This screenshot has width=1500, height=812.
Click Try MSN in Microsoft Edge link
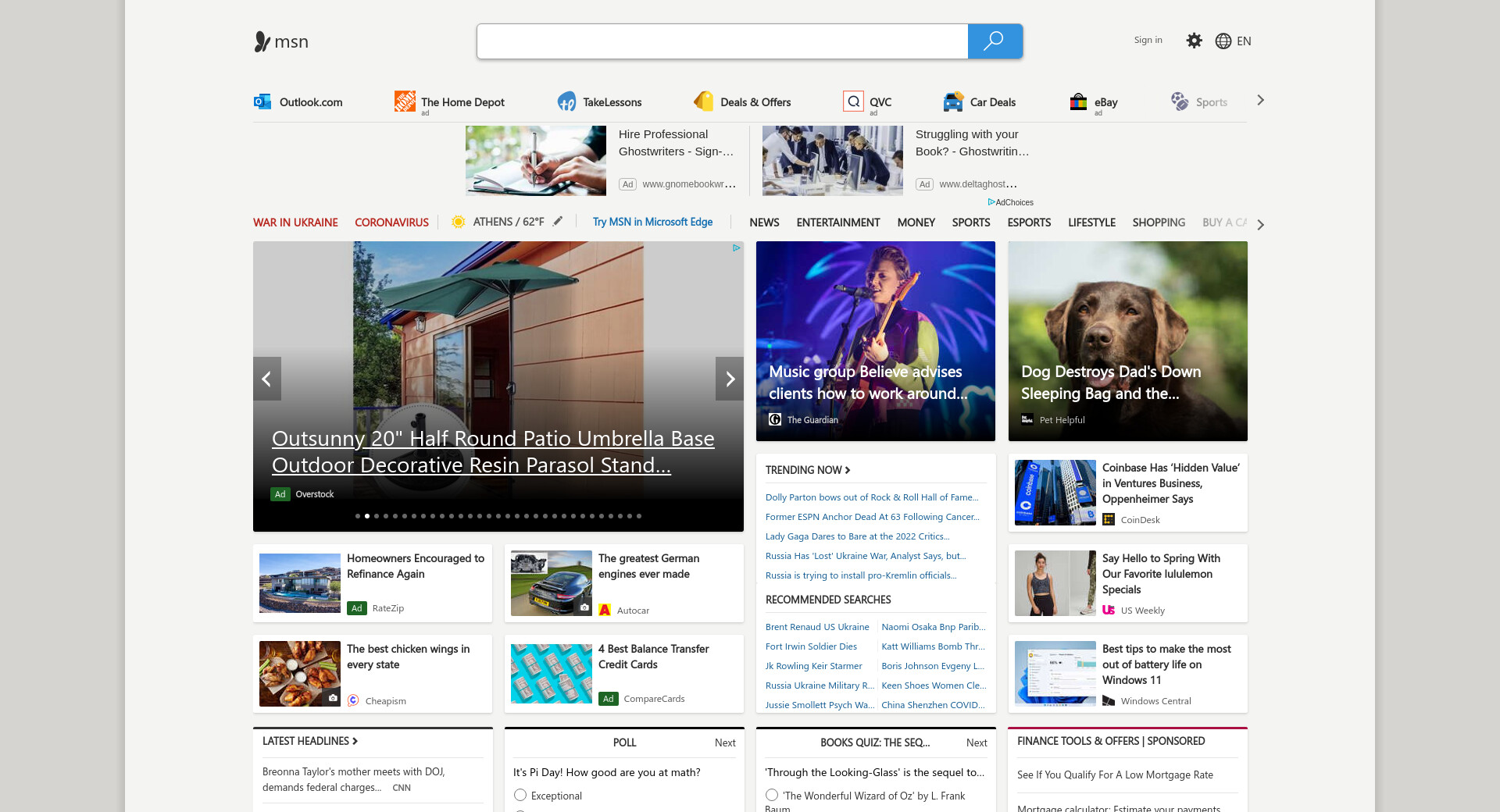tap(652, 222)
